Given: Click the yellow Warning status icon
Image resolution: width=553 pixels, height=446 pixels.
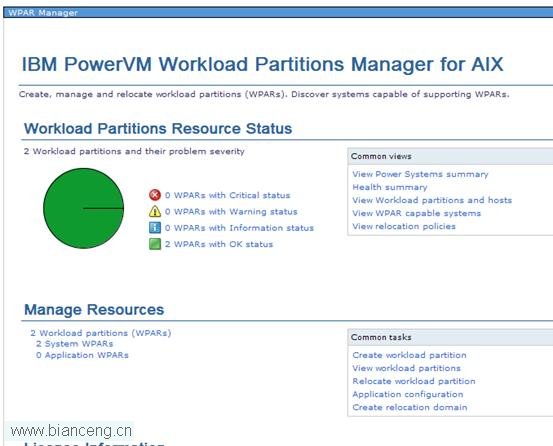Looking at the screenshot, I should point(155,212).
